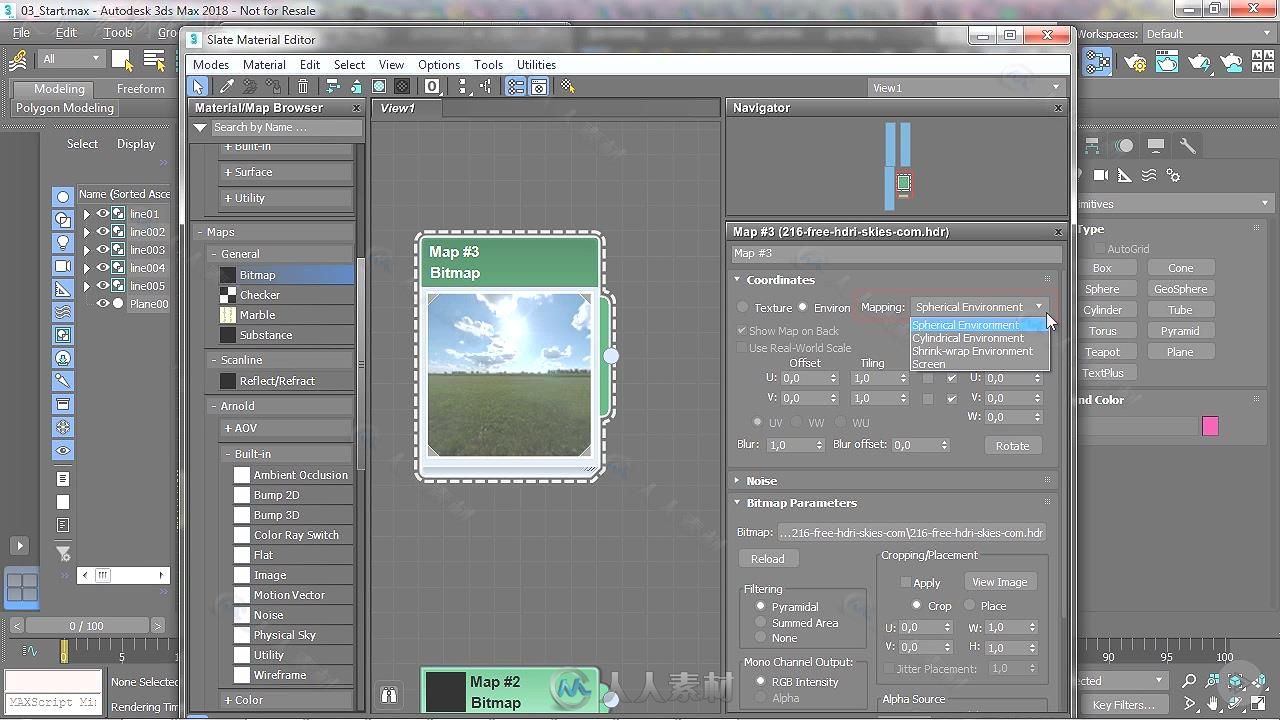
Task: Open the Utilities menu in Slate editor
Action: click(x=536, y=64)
